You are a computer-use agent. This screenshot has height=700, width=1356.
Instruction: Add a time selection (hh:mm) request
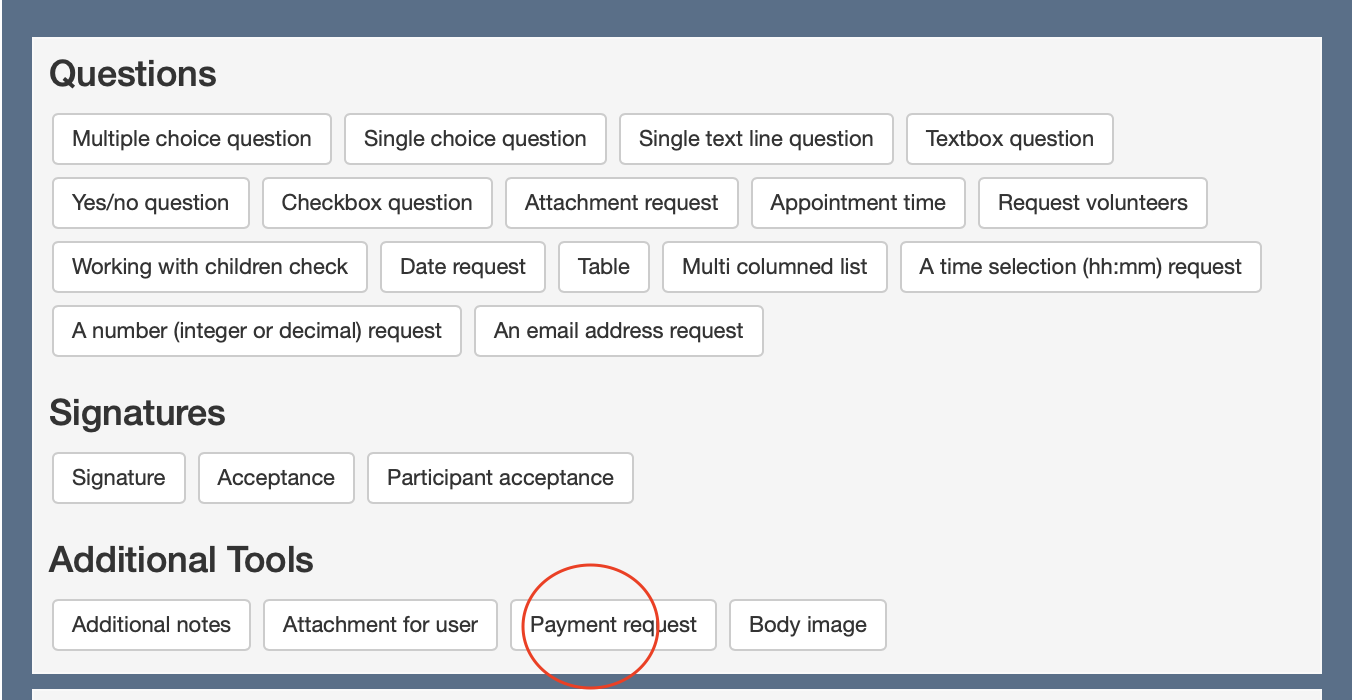click(x=1080, y=267)
